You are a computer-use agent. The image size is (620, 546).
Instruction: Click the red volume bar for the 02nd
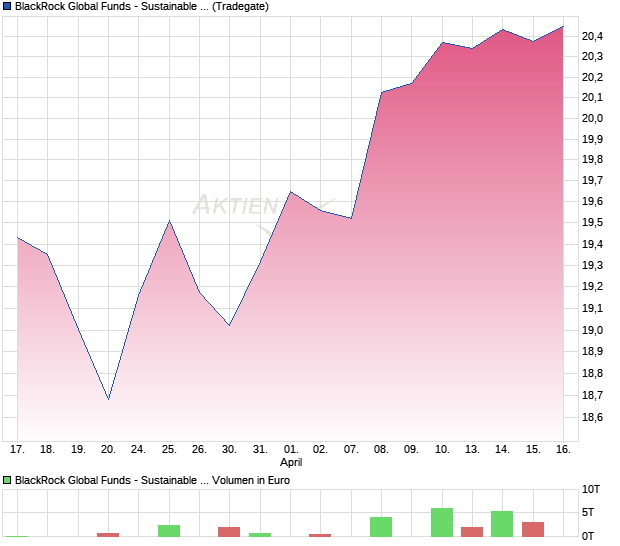[x=320, y=535]
